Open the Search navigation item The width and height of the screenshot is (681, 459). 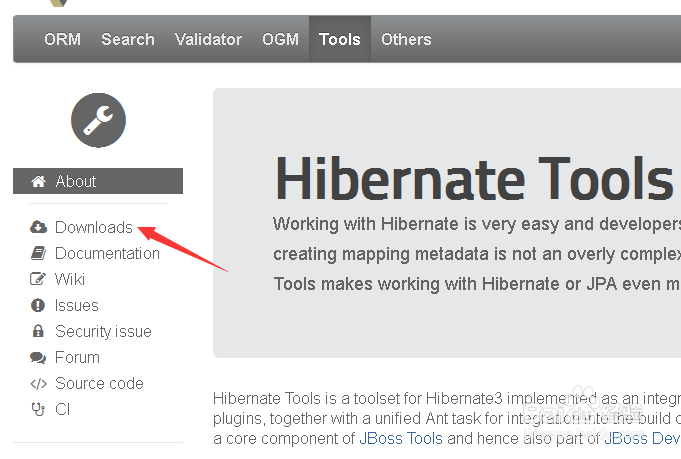[x=128, y=40]
